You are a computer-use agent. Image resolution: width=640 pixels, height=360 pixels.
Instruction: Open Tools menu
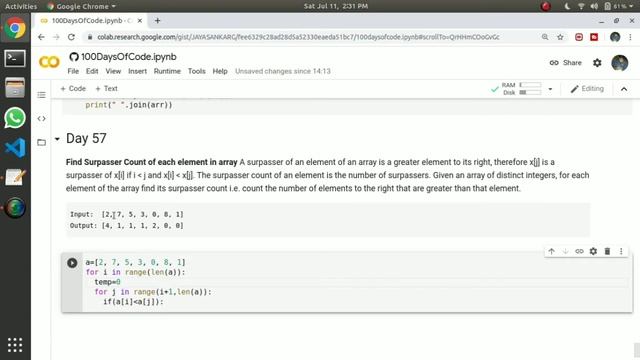[197, 71]
